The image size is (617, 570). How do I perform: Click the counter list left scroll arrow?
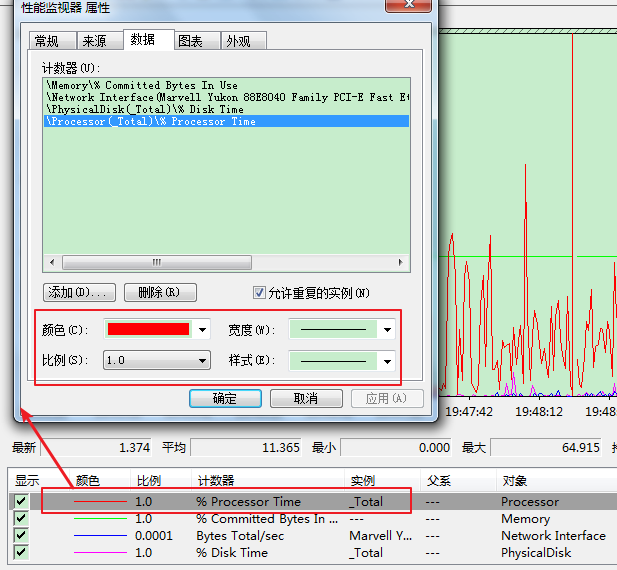[x=52, y=262]
